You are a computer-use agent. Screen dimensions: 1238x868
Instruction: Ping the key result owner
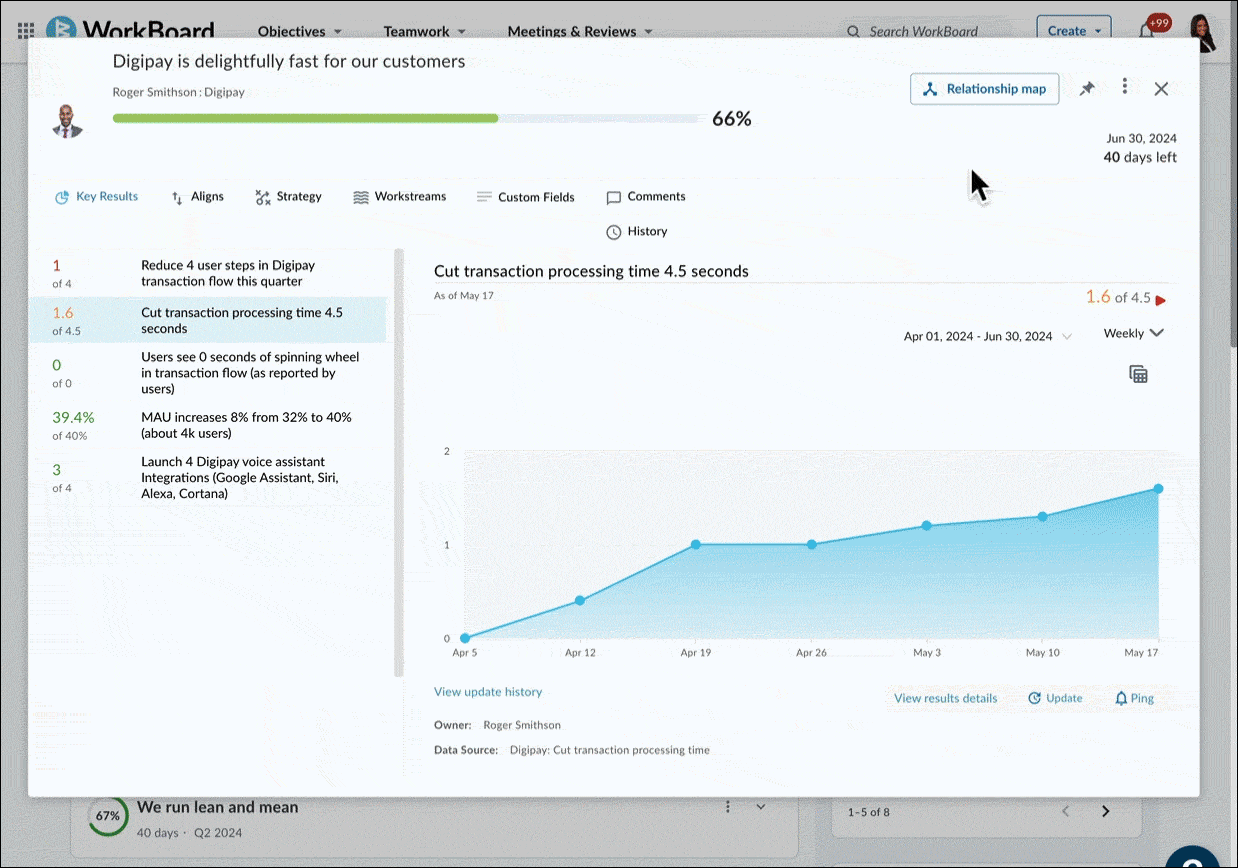(x=1135, y=698)
